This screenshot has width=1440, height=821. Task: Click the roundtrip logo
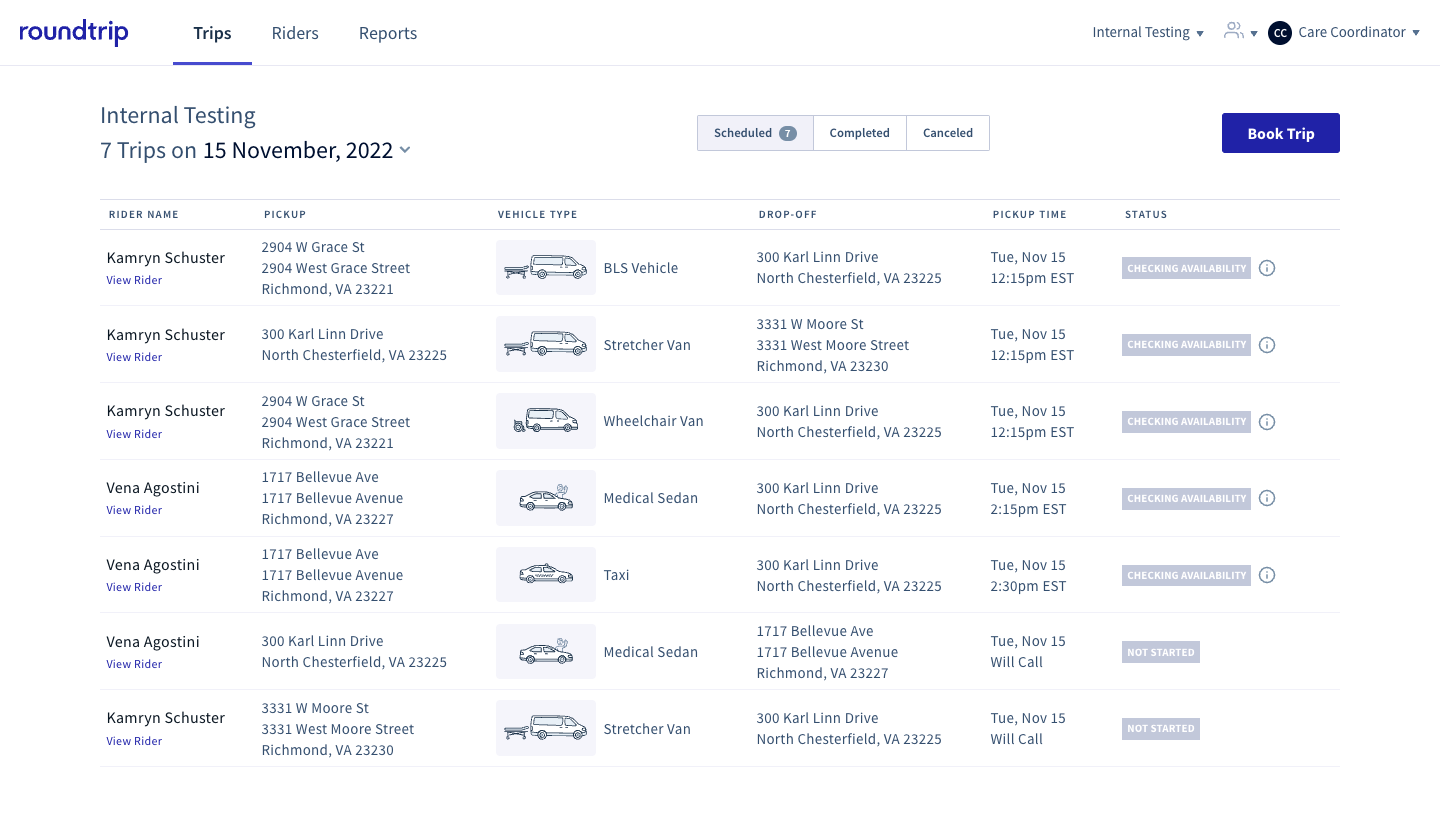click(74, 33)
